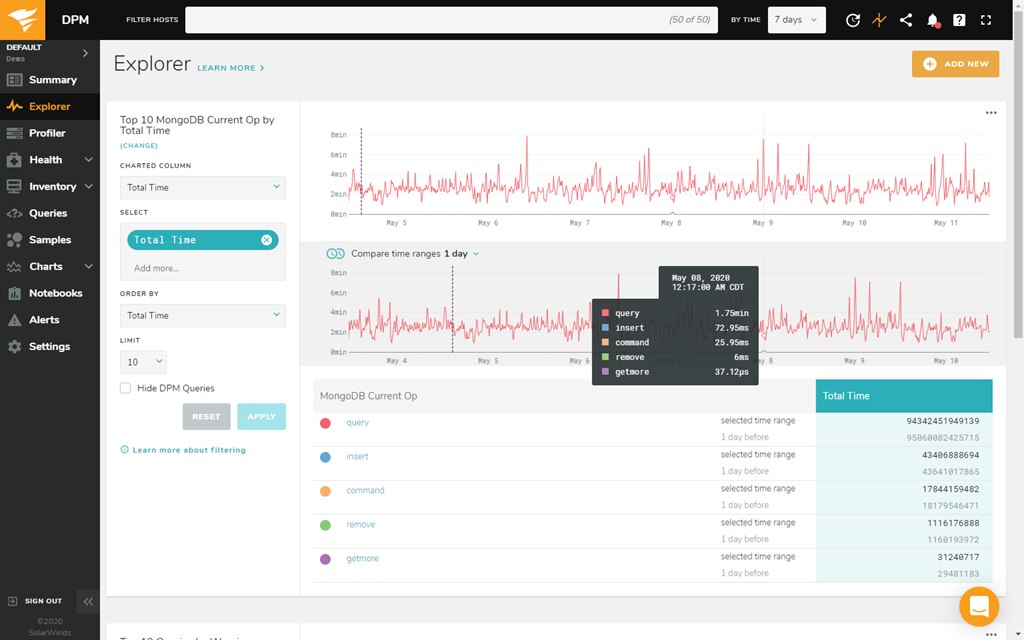Open the Queries section
Screen dimensions: 1024x640
coord(48,213)
